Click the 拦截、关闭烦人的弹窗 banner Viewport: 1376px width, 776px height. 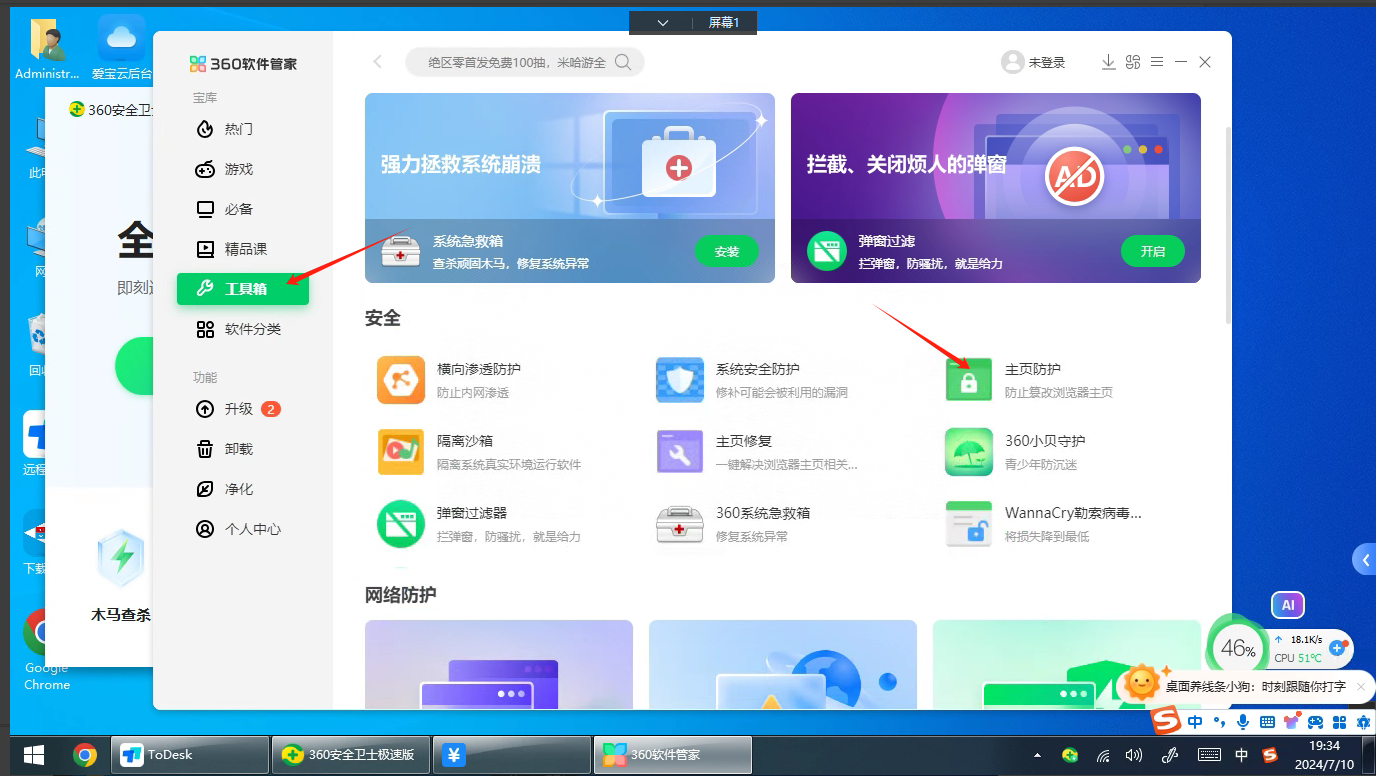tap(996, 188)
